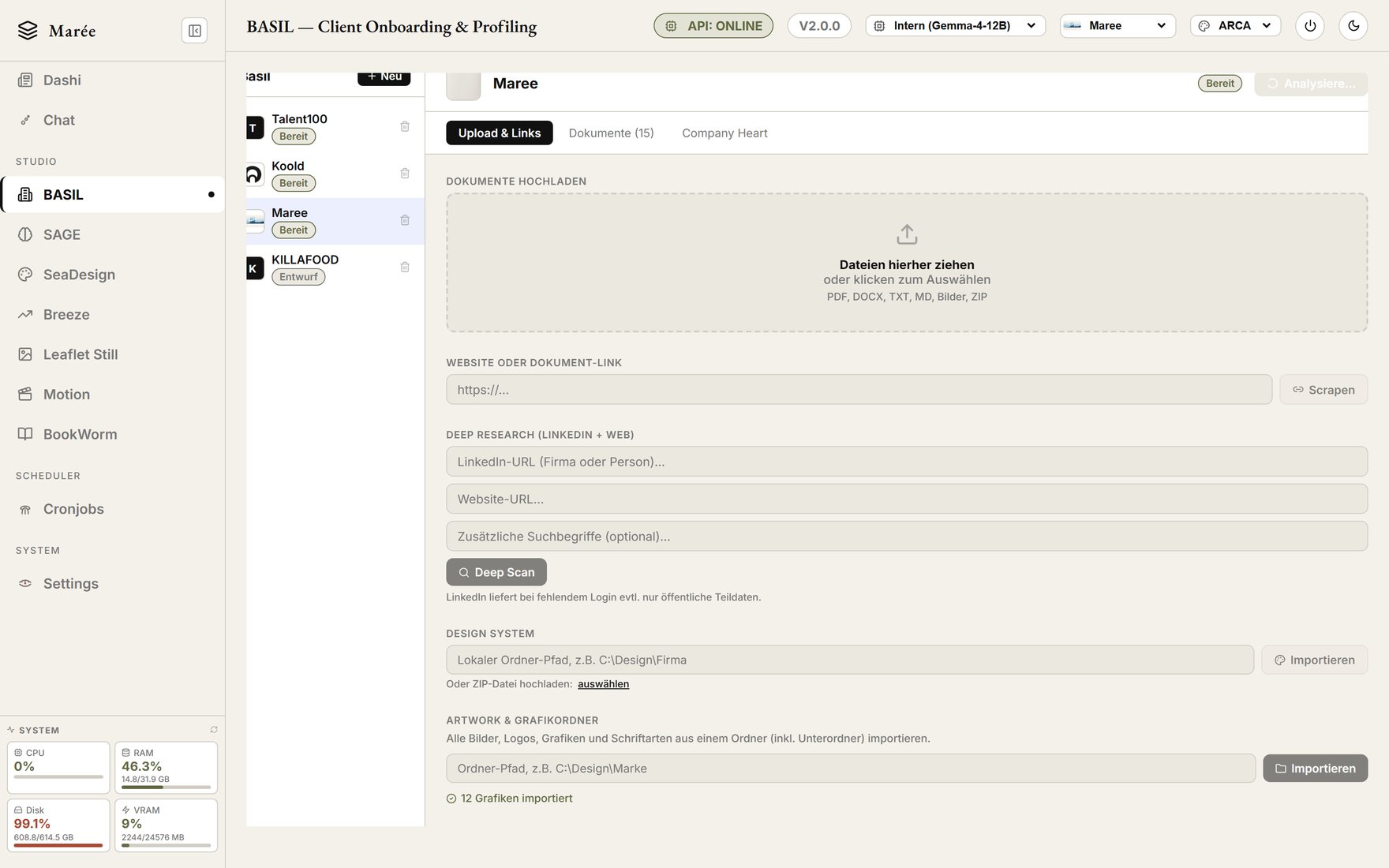Open Chat in the sidebar
Viewport: 1389px width, 868px height.
click(x=113, y=120)
